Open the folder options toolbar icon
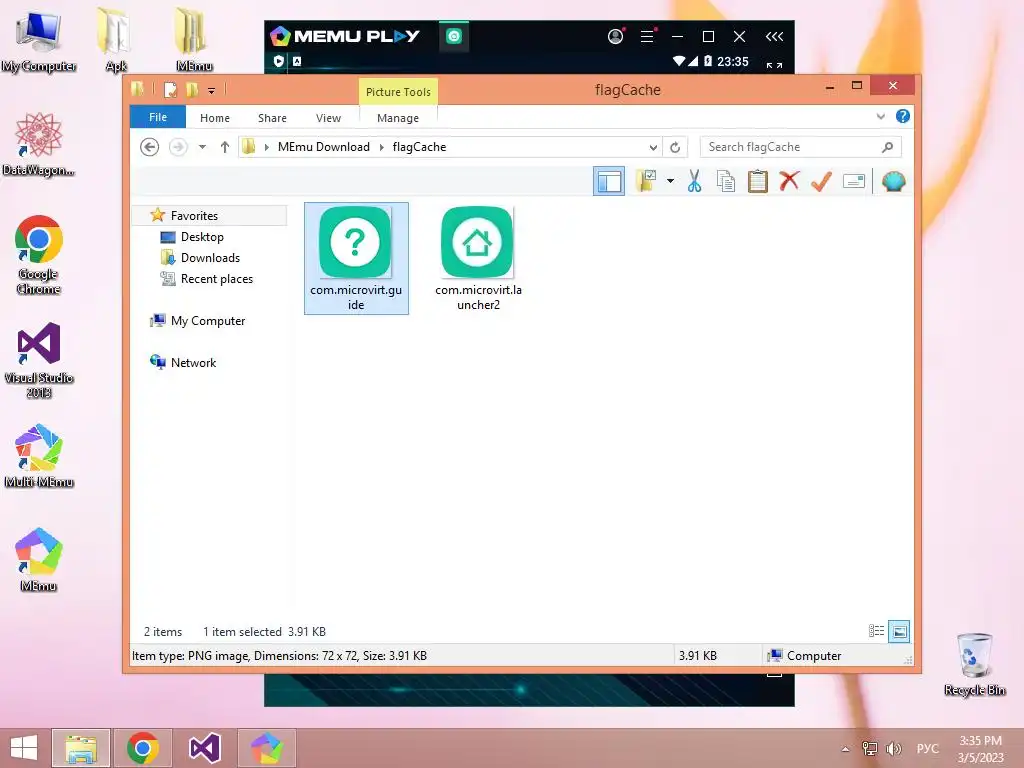Screen dimensions: 1024x768 (x=647, y=181)
